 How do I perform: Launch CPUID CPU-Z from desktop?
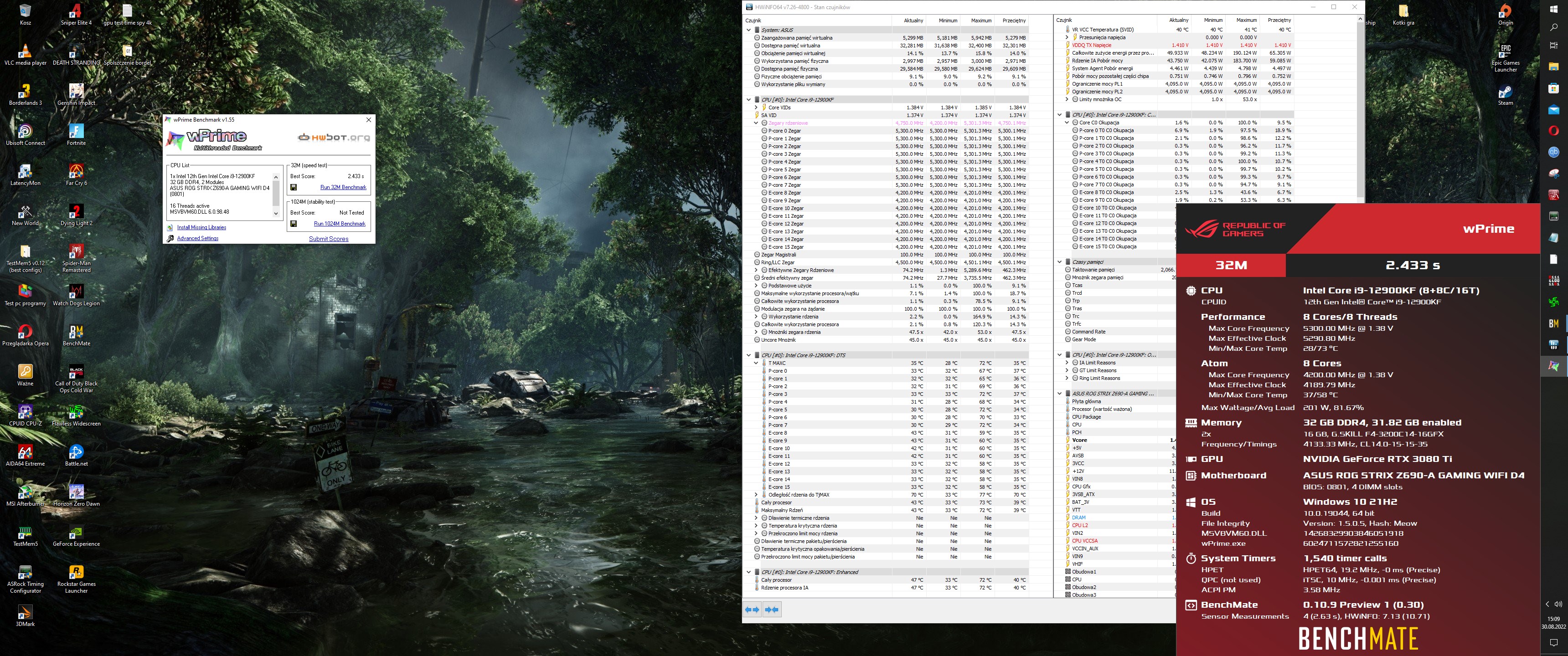tap(25, 415)
